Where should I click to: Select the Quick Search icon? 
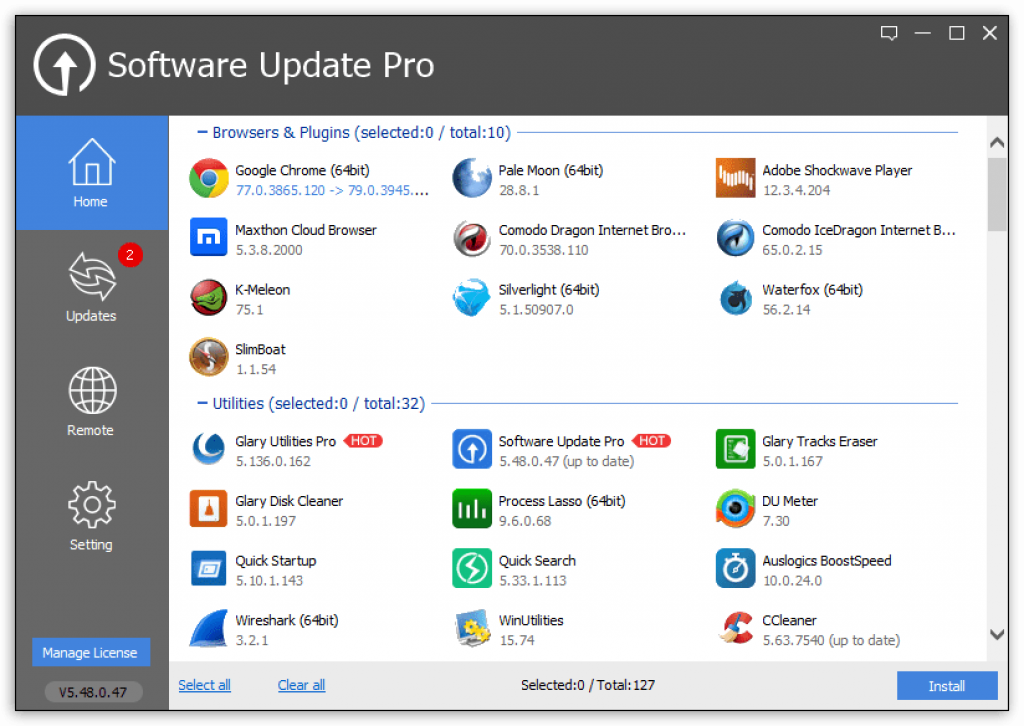tap(472, 569)
